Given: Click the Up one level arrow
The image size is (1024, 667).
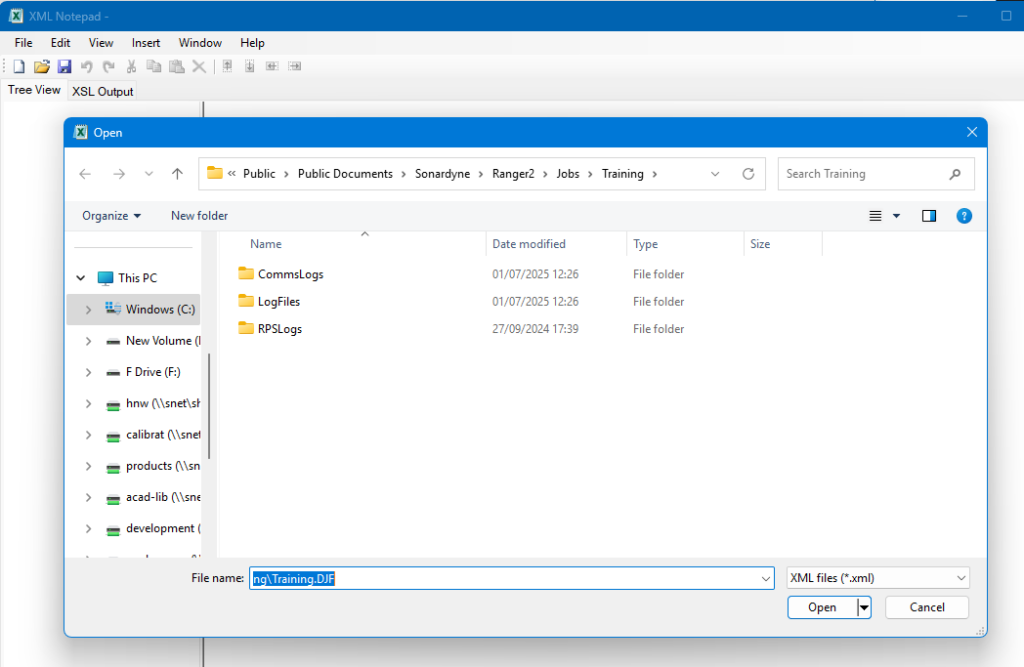Looking at the screenshot, I should point(177,174).
